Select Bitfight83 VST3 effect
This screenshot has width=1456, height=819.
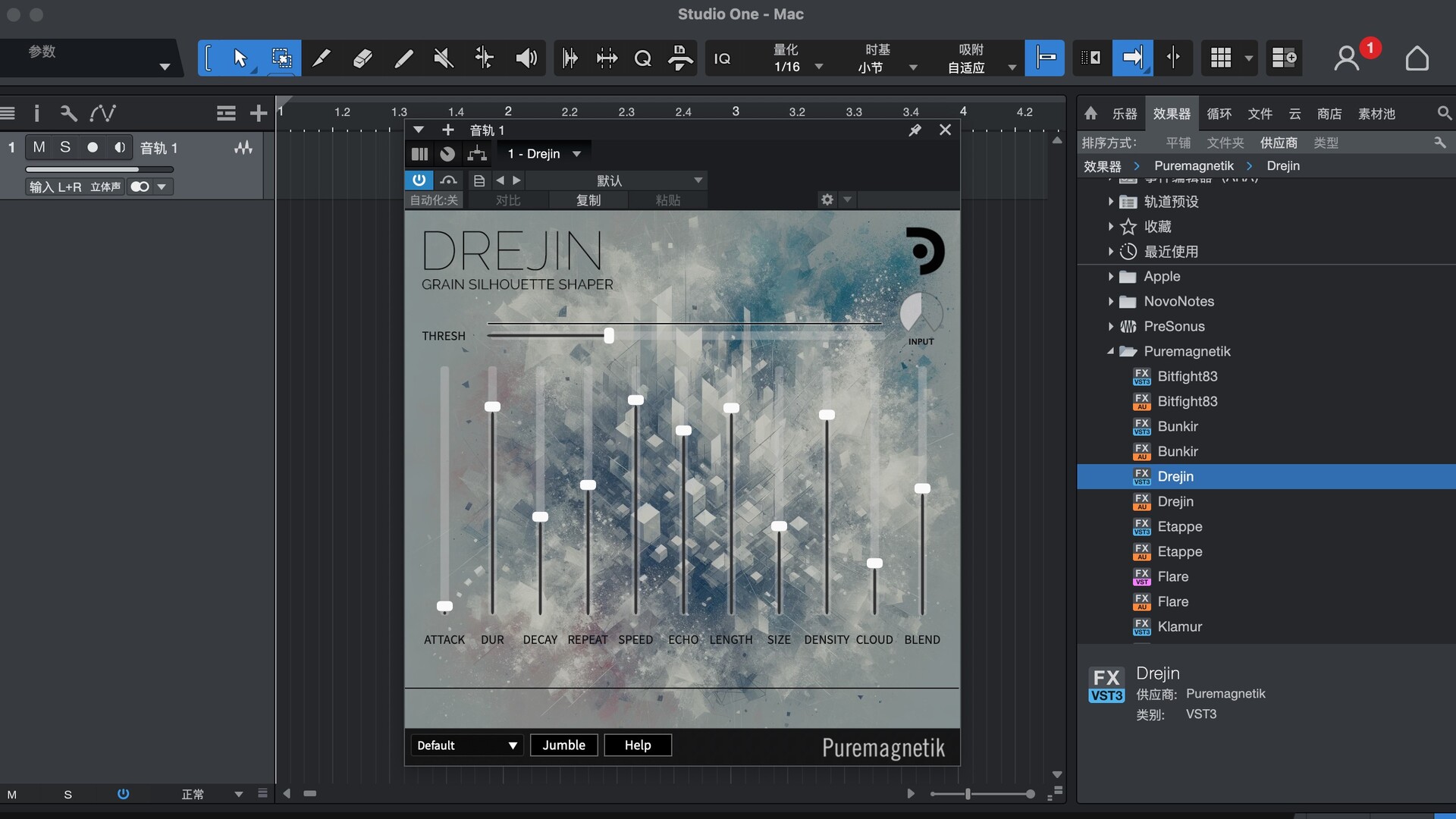click(1187, 376)
